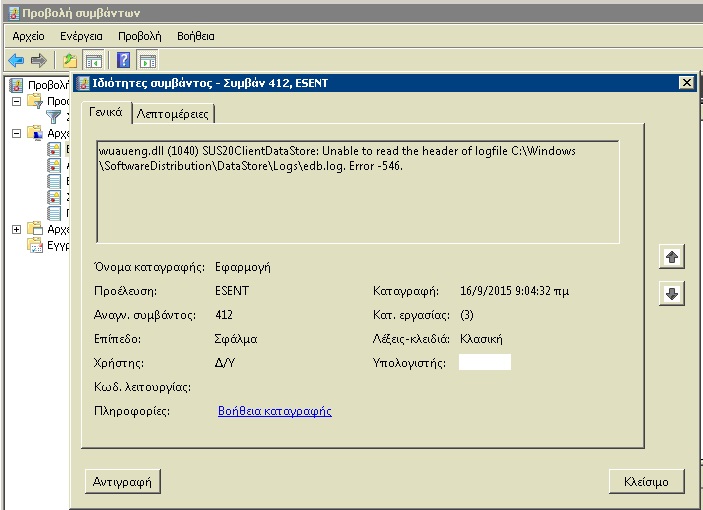
Task: Click the log name value Εφαρμογή
Action: (243, 267)
